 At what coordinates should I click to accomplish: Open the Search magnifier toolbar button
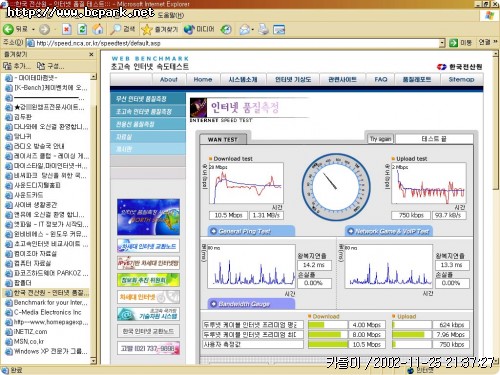tap(123, 29)
